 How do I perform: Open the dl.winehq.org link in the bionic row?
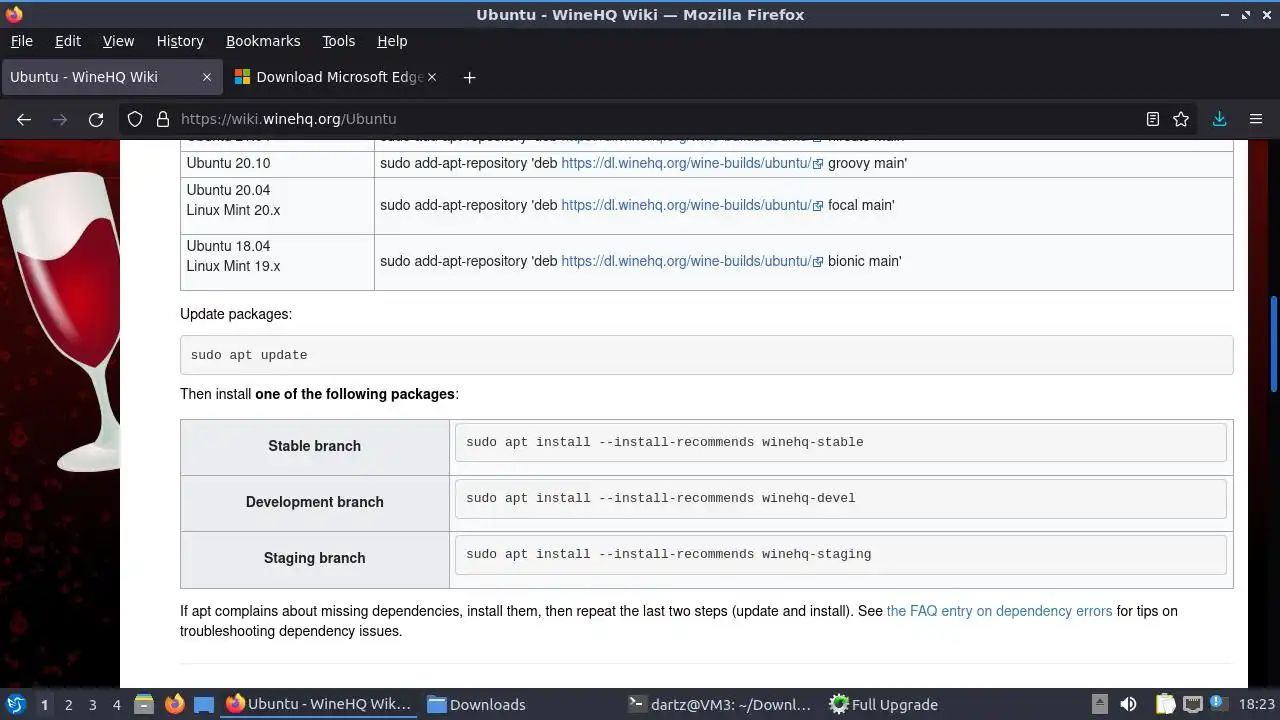[686, 261]
